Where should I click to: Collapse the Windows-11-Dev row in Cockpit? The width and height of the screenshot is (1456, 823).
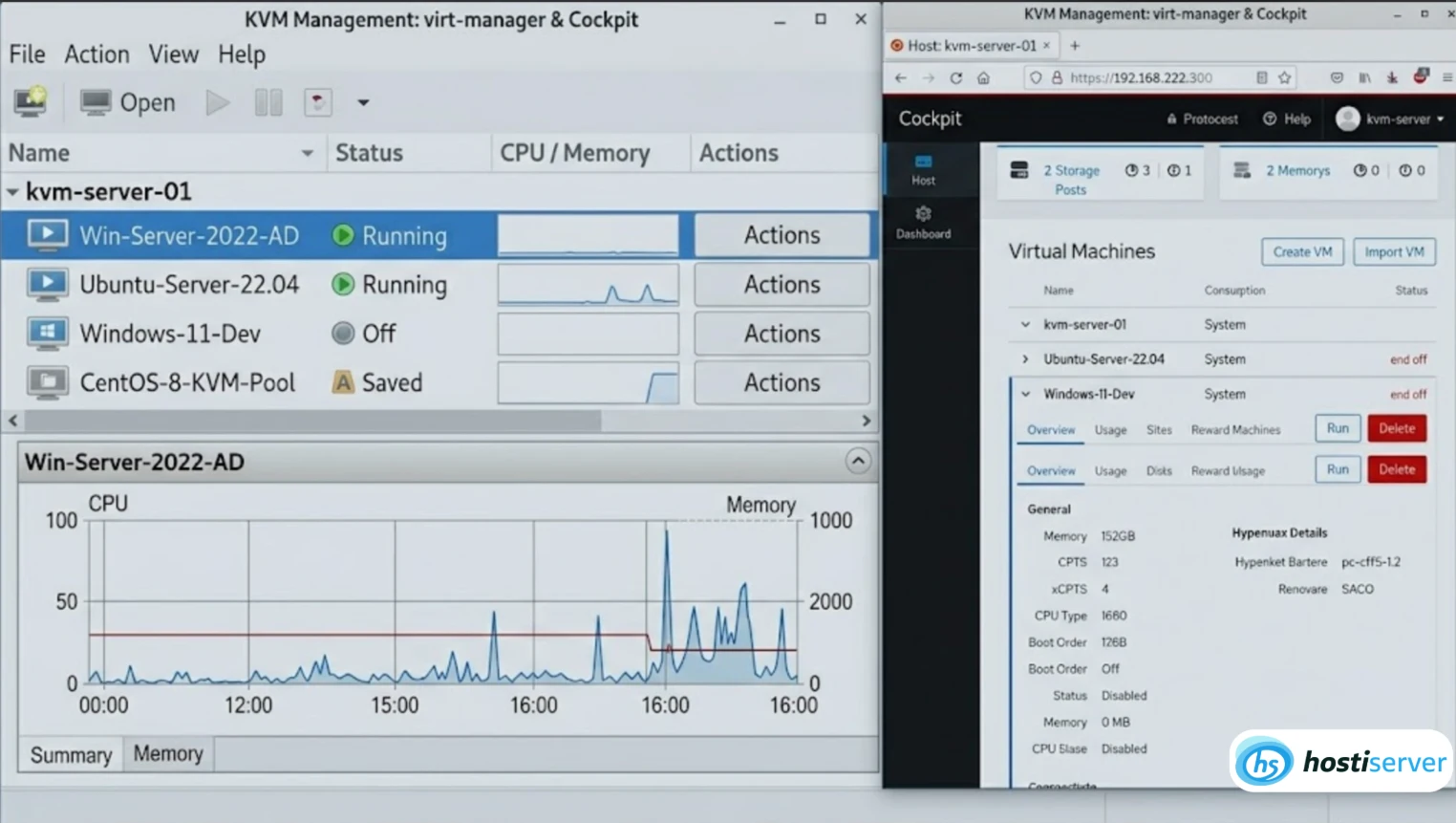1025,394
